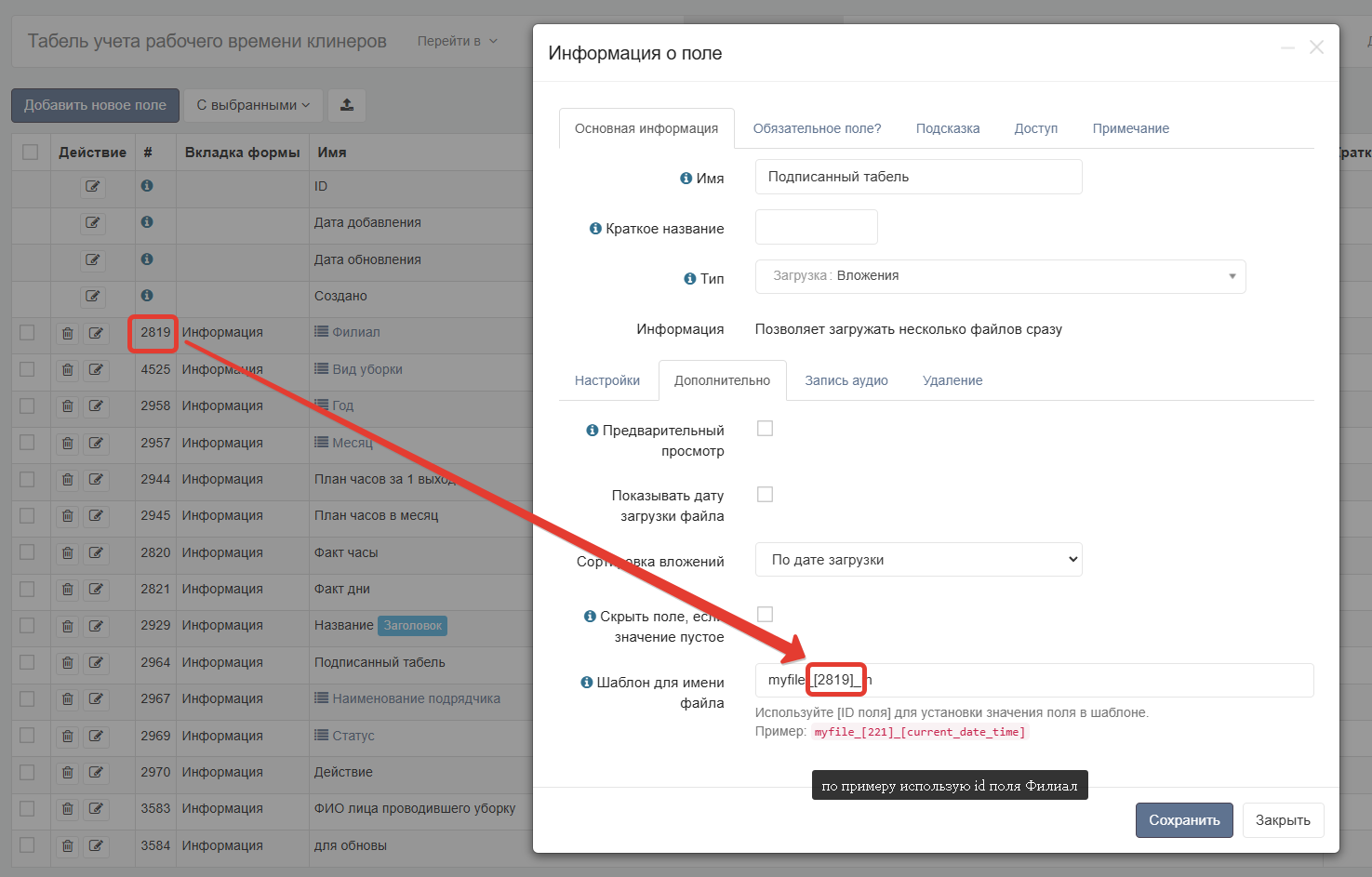Delete field 2929 Название
This screenshot has width=1372, height=877.
pyautogui.click(x=68, y=626)
